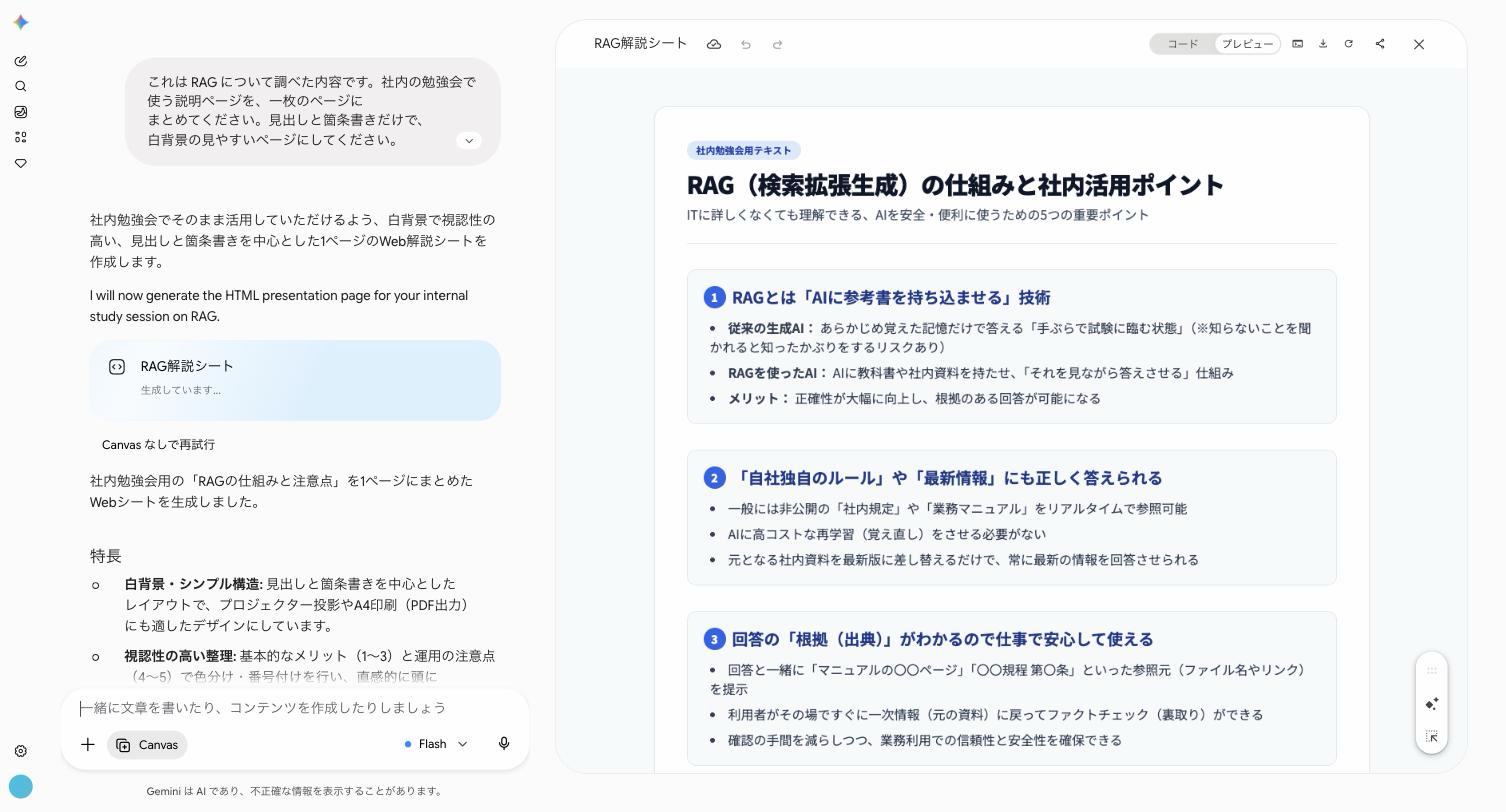
Task: Click the numbered circle 2 badge
Action: (714, 478)
